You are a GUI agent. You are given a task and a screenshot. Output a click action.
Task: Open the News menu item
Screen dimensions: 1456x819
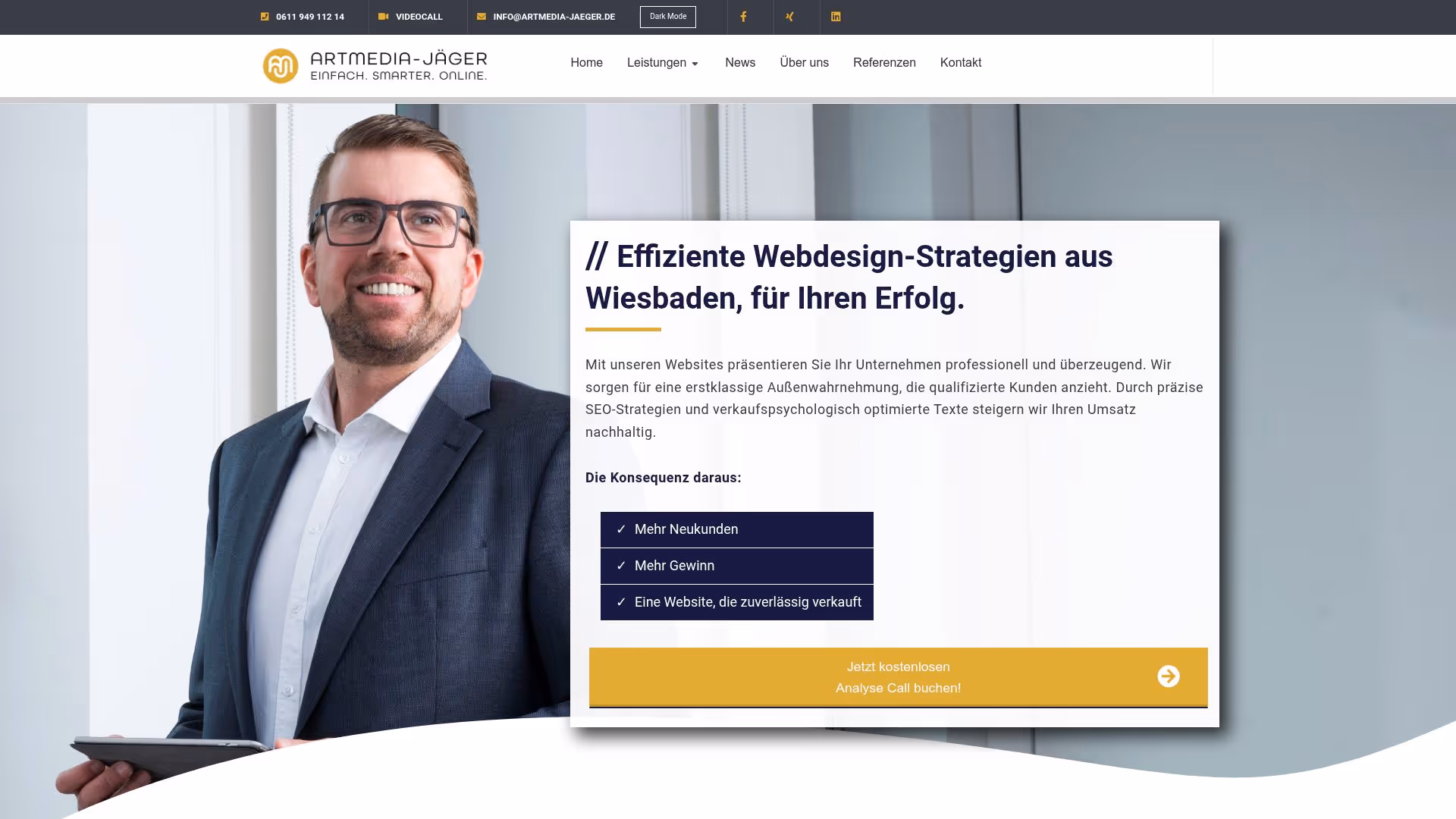pyautogui.click(x=739, y=63)
